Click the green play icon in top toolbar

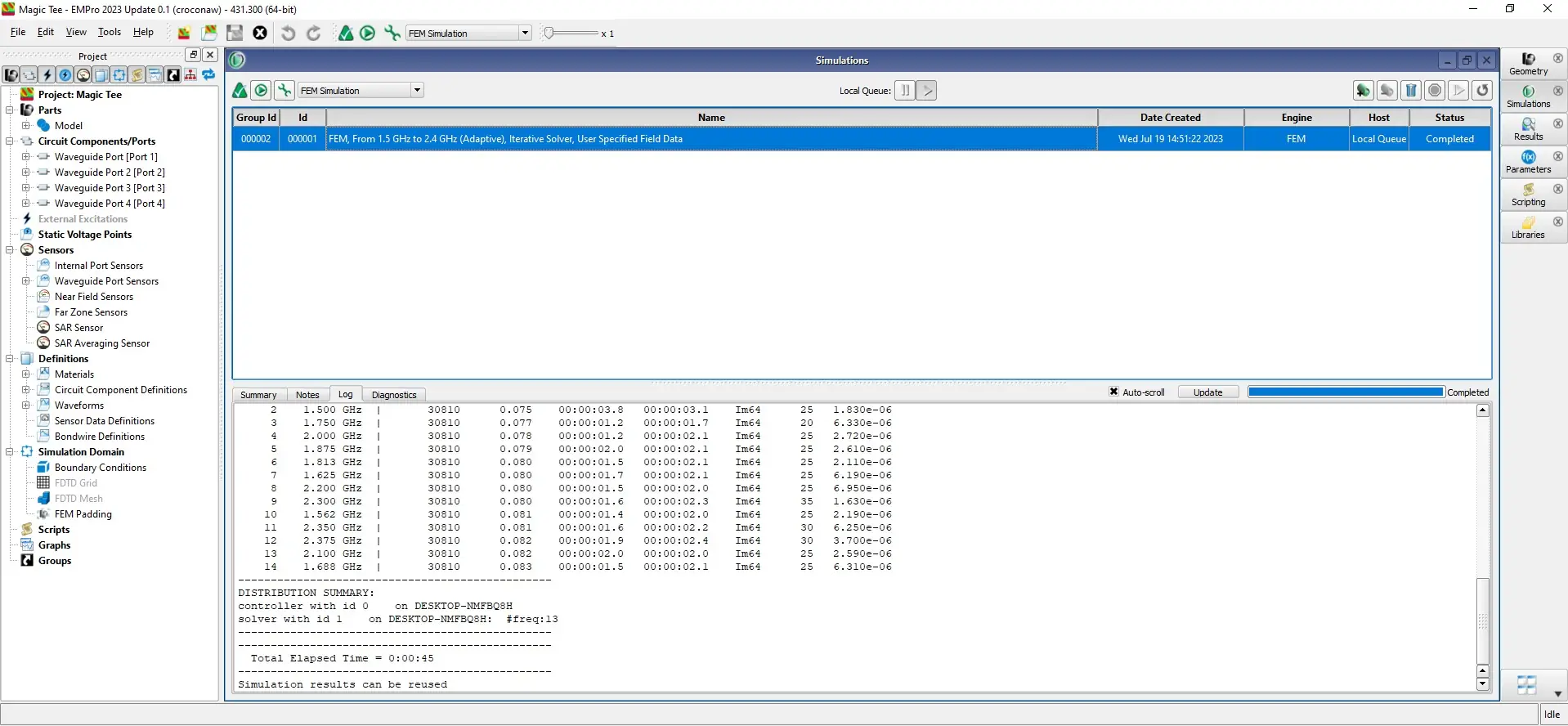[368, 33]
